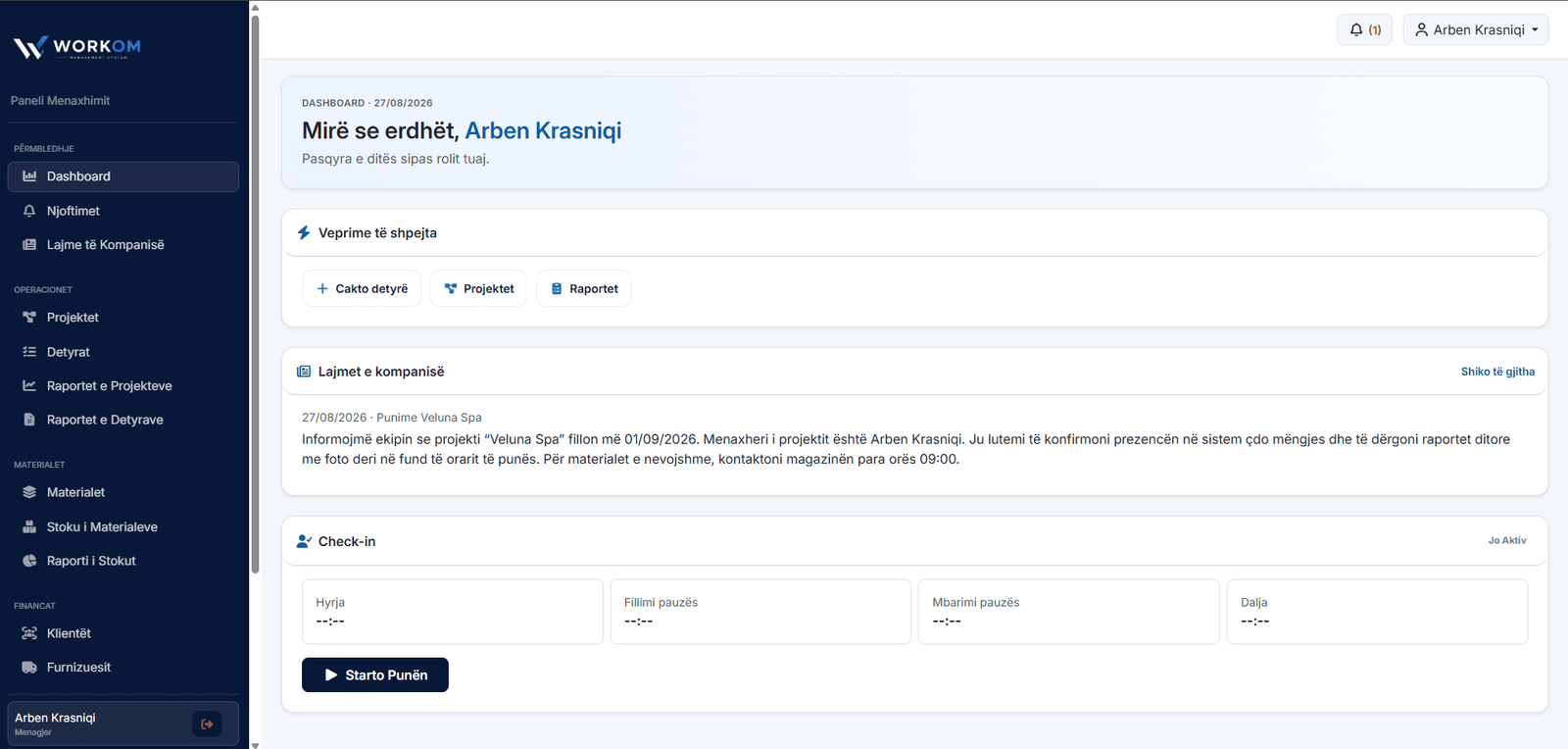Open the Arben Krasniqi user dropdown
1568x749 pixels.
[1476, 29]
